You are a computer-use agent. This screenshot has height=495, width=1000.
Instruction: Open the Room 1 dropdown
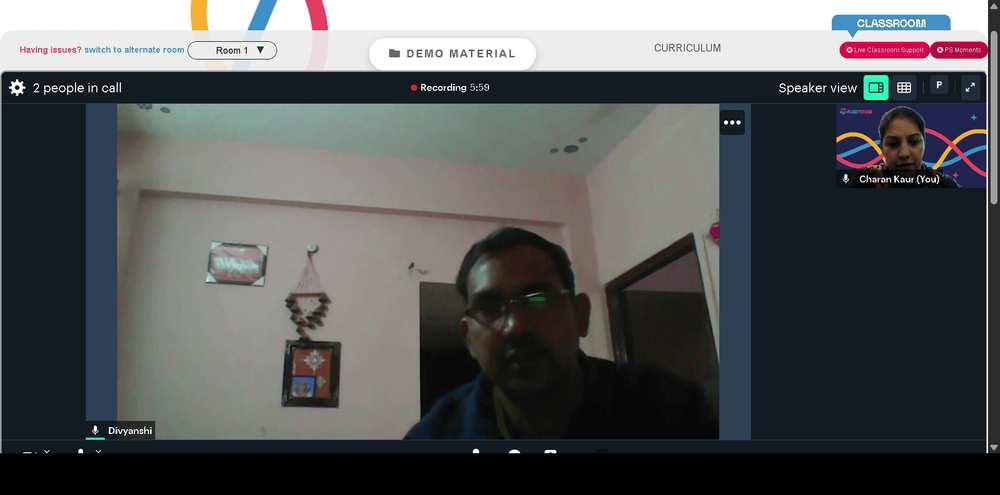pyautogui.click(x=232, y=50)
